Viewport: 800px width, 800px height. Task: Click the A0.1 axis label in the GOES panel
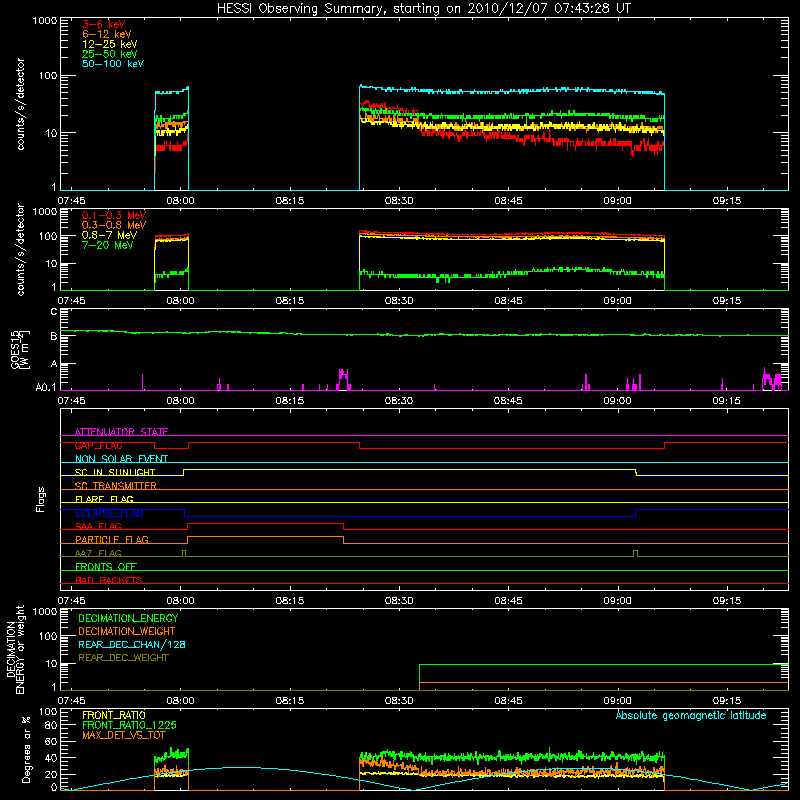coord(46,388)
